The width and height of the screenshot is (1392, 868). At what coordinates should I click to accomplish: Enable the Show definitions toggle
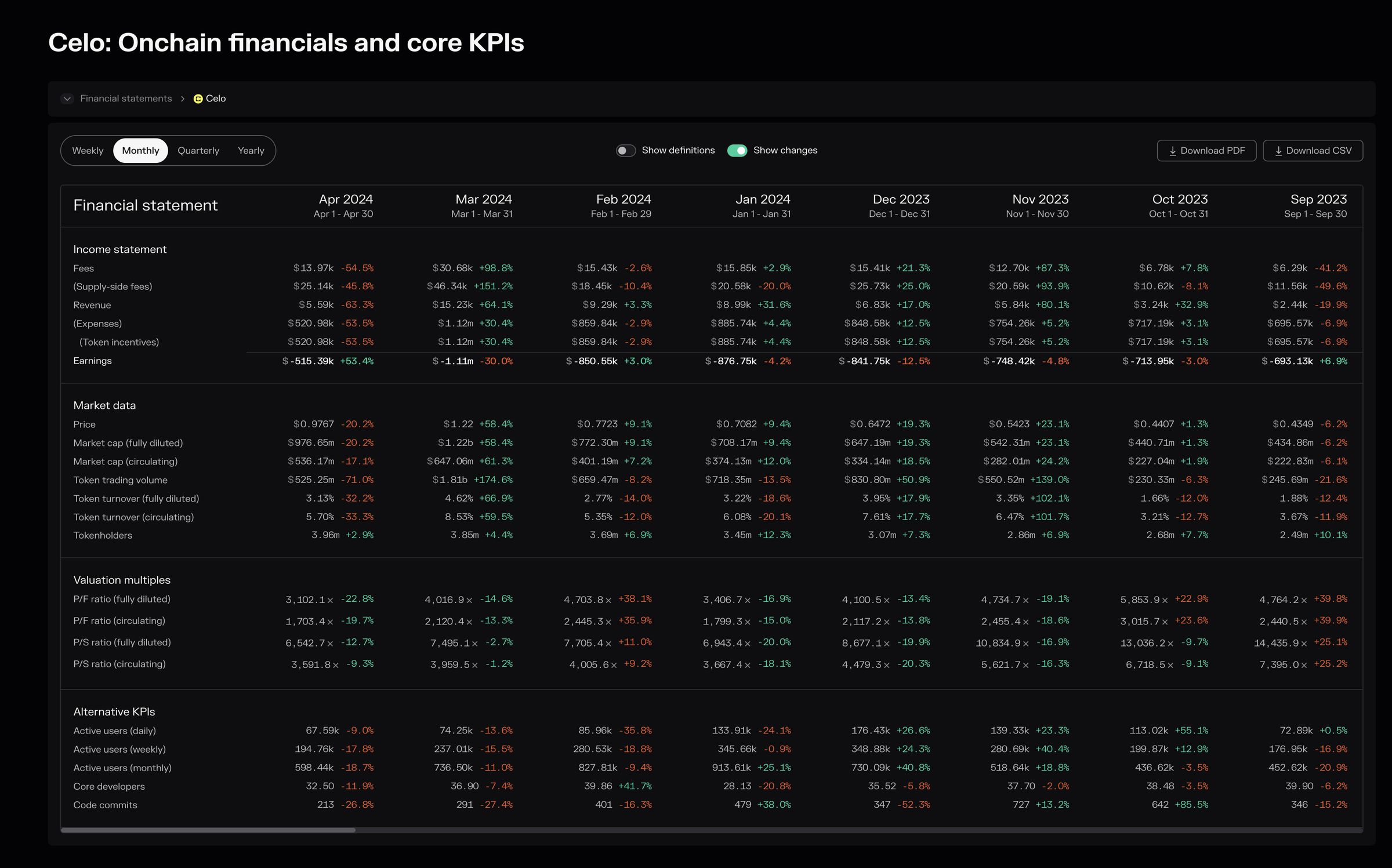(625, 151)
